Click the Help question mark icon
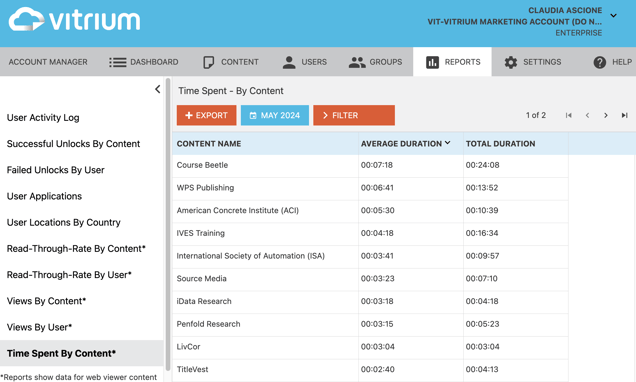 tap(599, 62)
